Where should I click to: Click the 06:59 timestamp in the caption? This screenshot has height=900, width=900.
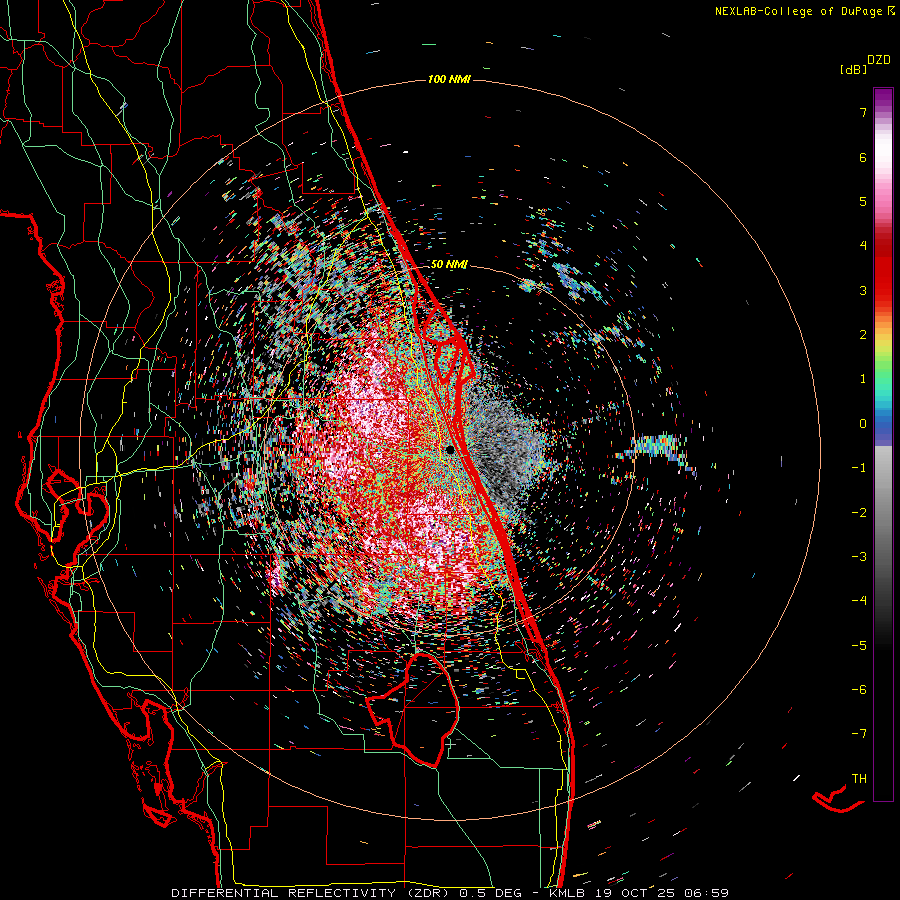click(x=709, y=893)
